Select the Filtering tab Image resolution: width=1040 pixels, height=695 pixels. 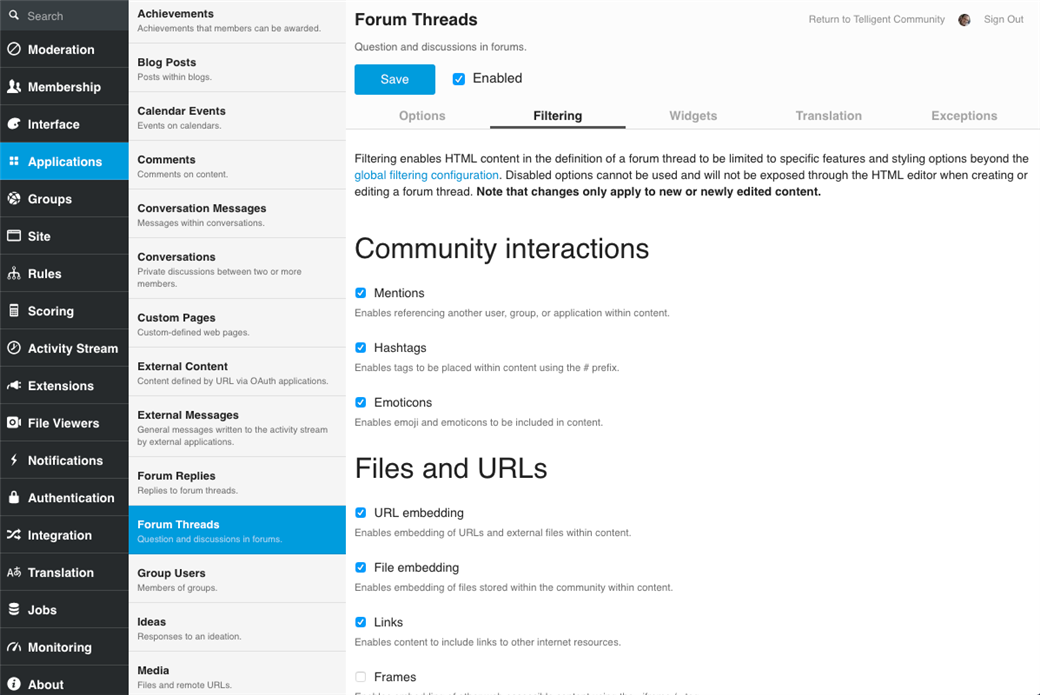click(x=558, y=115)
